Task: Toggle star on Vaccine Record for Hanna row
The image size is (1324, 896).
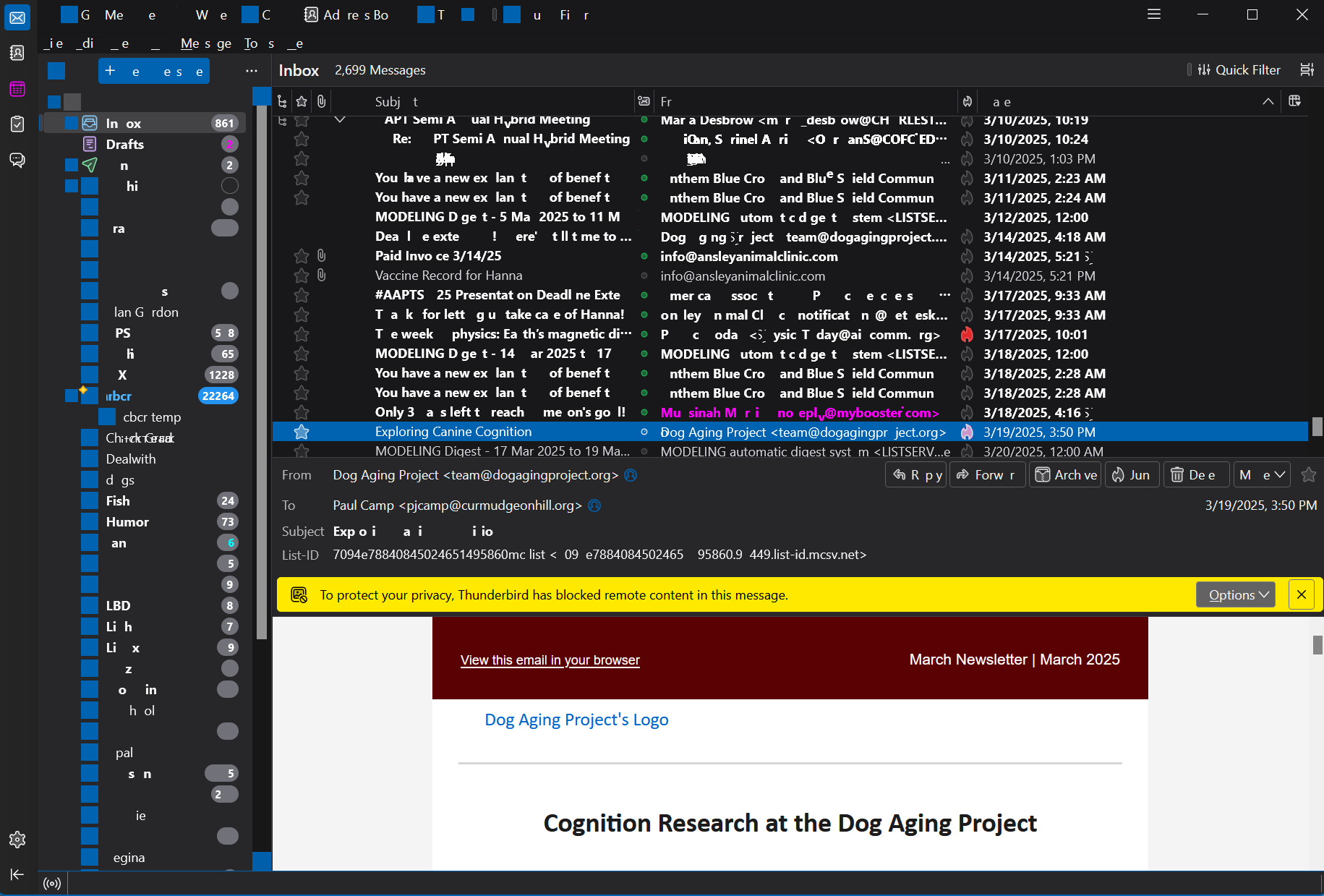Action: tap(302, 276)
